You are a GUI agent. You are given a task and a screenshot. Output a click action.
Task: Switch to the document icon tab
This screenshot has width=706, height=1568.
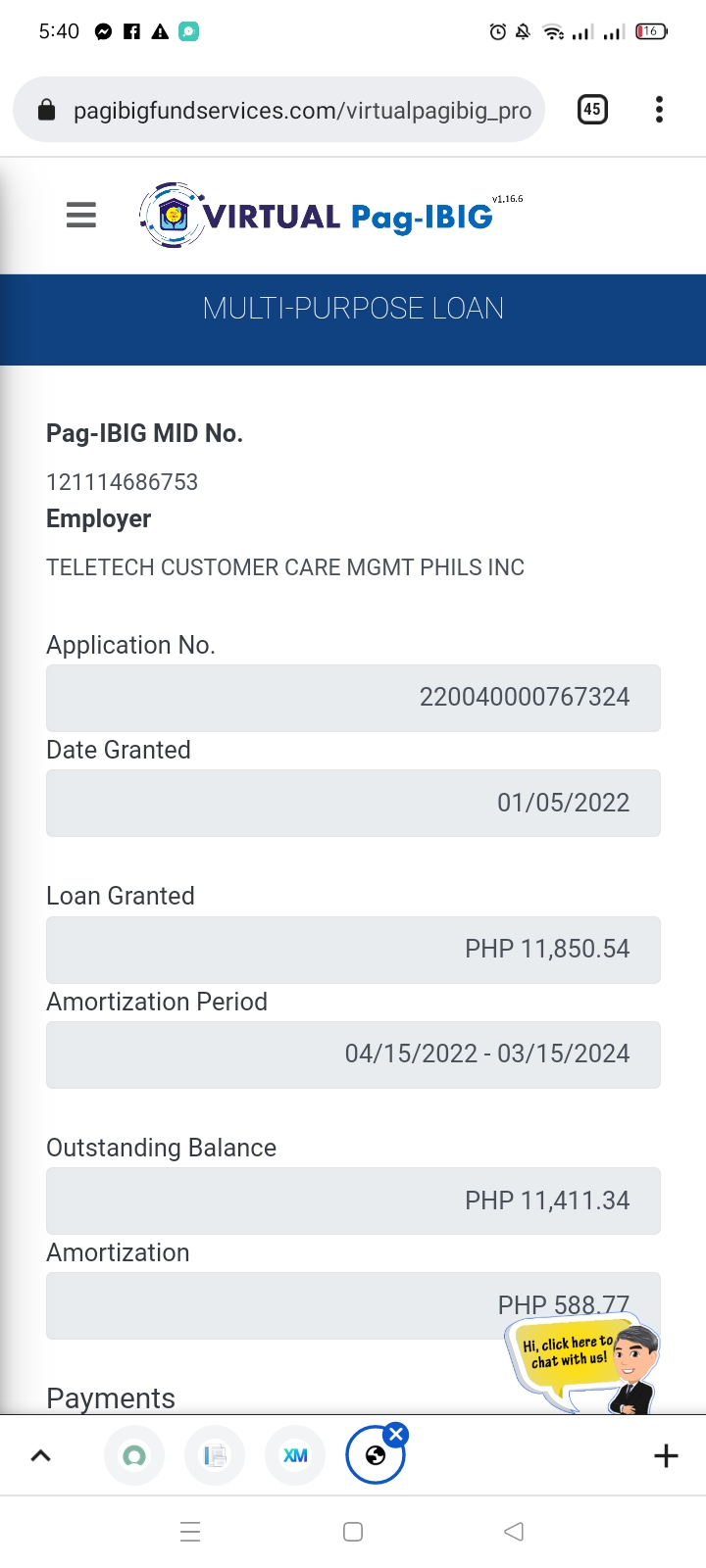click(215, 1455)
